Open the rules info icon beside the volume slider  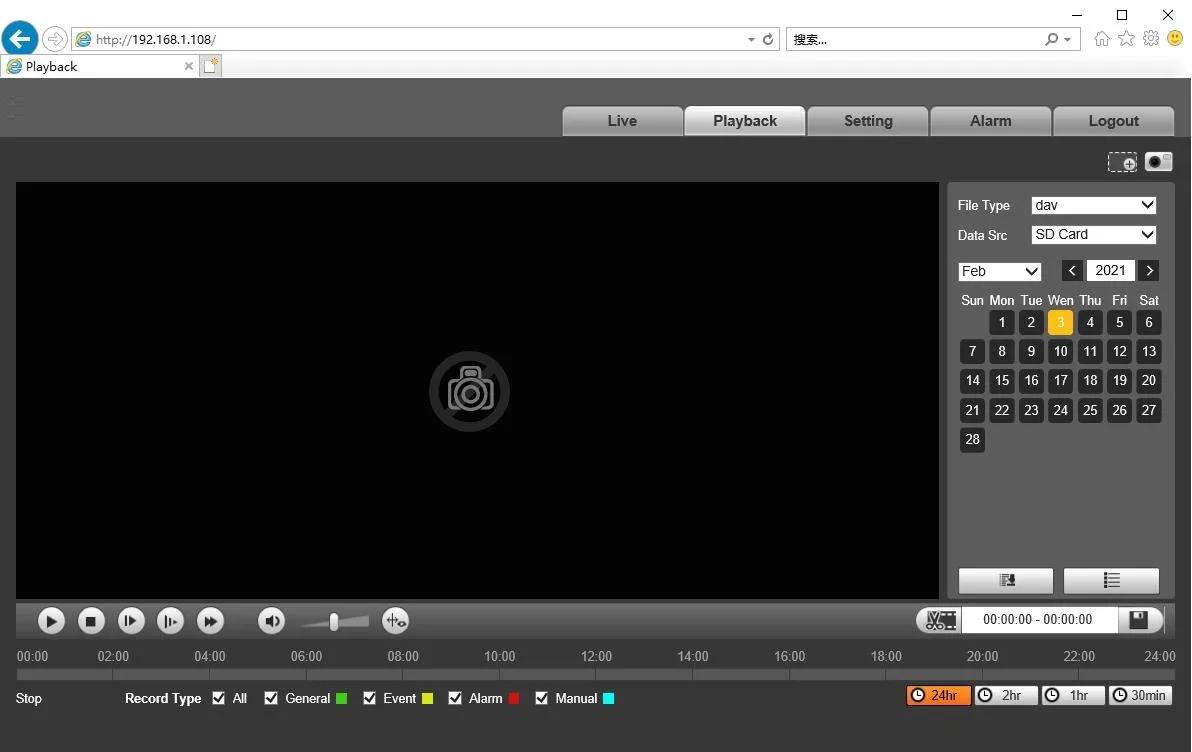[x=395, y=621]
